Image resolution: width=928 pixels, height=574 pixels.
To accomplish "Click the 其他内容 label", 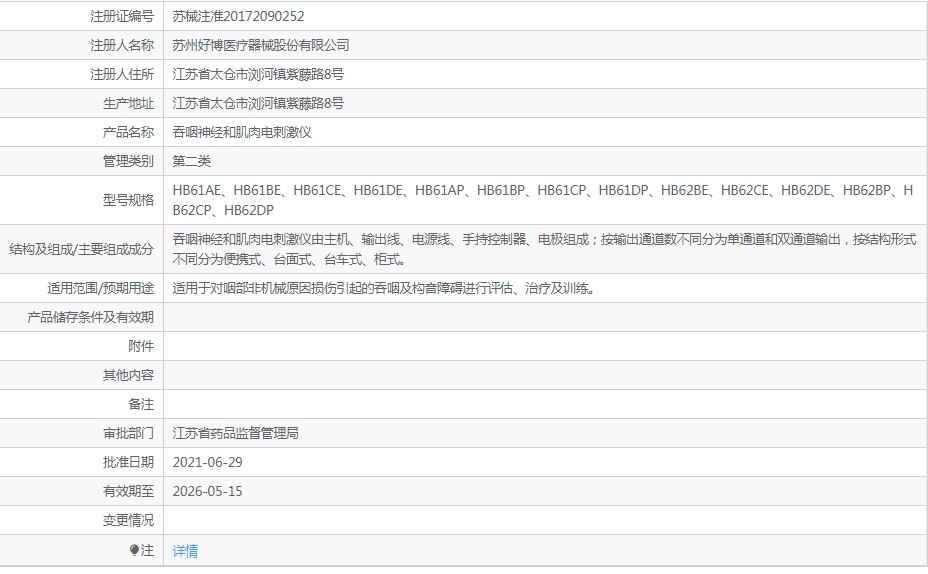I will 128,376.
